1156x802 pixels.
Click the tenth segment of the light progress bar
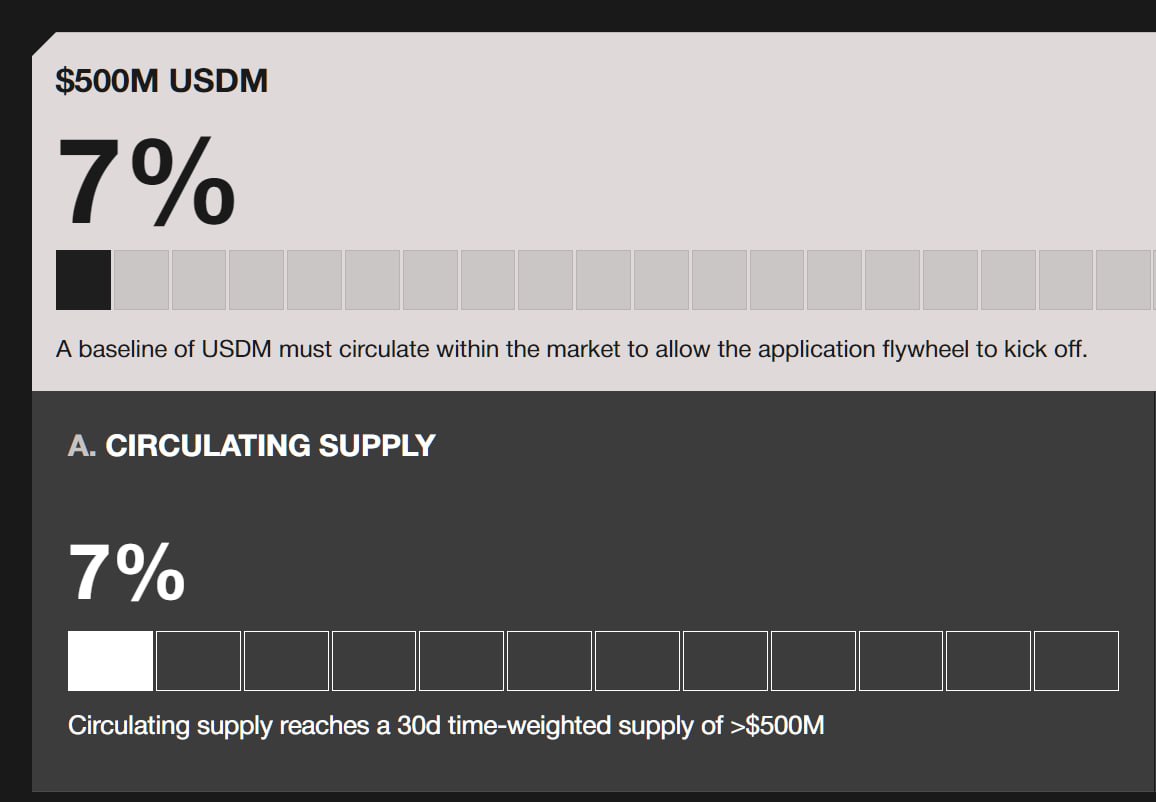coord(603,280)
